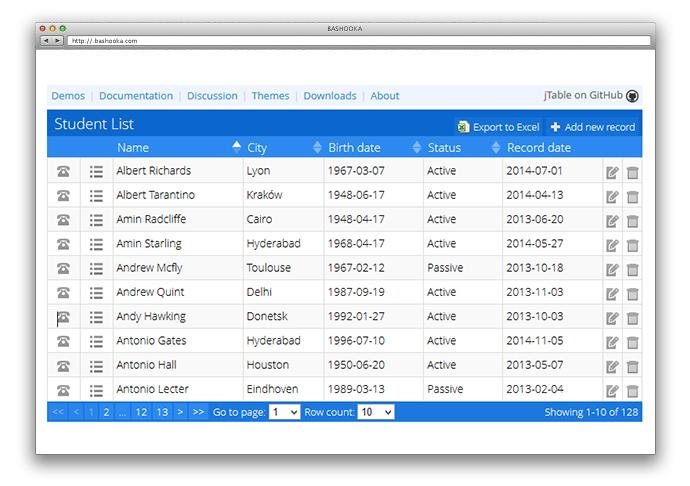Viewport: 690px width, 486px height.
Task: Click the browser URL address field
Action: (359, 40)
